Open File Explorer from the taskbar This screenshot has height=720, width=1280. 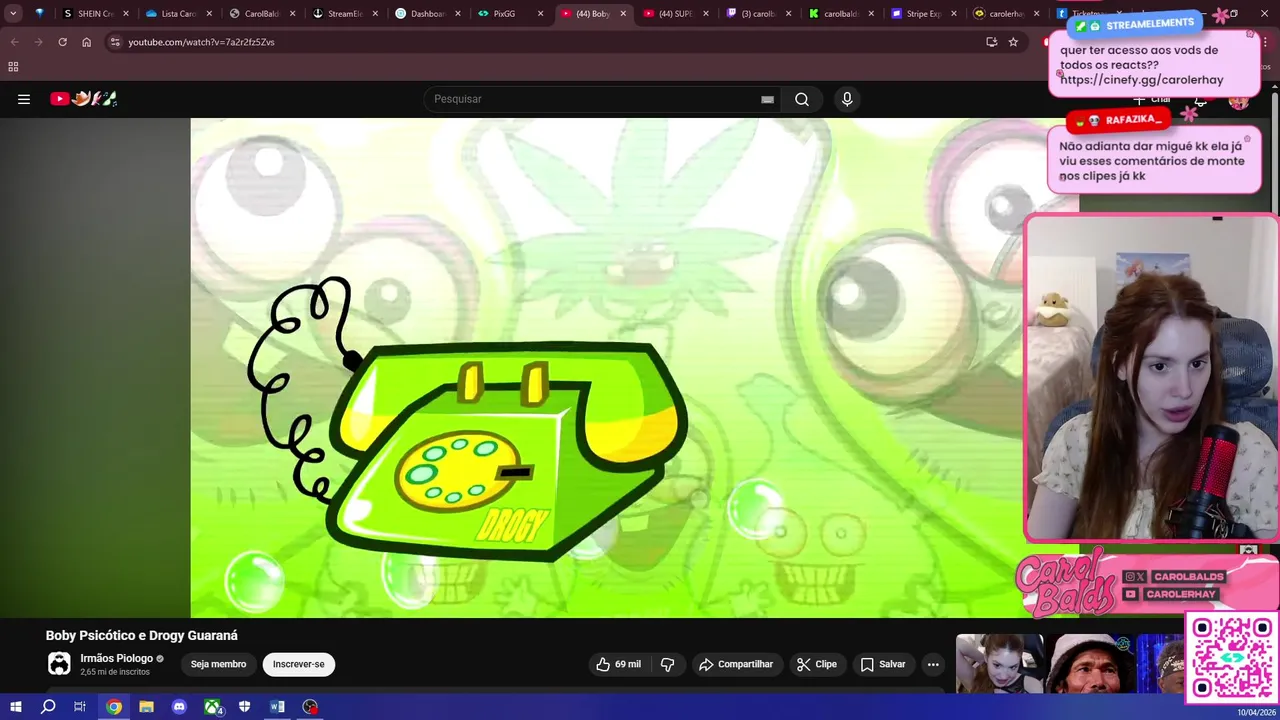point(146,707)
